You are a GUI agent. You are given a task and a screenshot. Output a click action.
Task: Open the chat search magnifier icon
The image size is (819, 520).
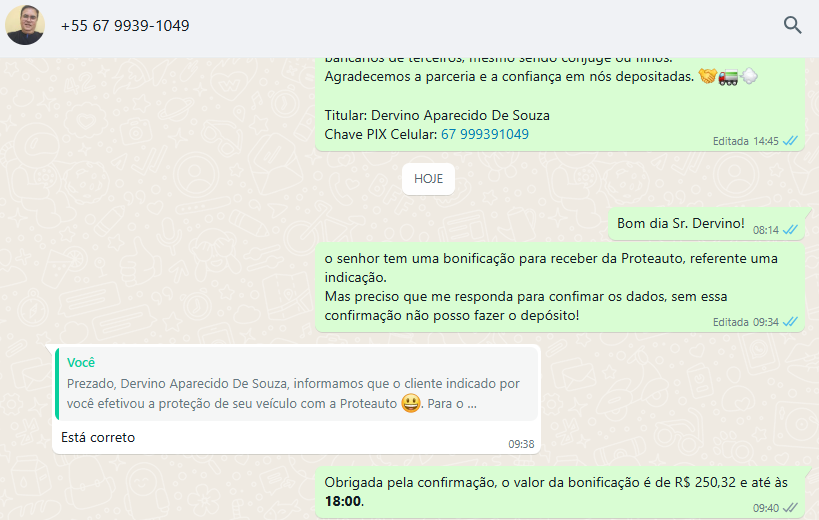point(792,25)
